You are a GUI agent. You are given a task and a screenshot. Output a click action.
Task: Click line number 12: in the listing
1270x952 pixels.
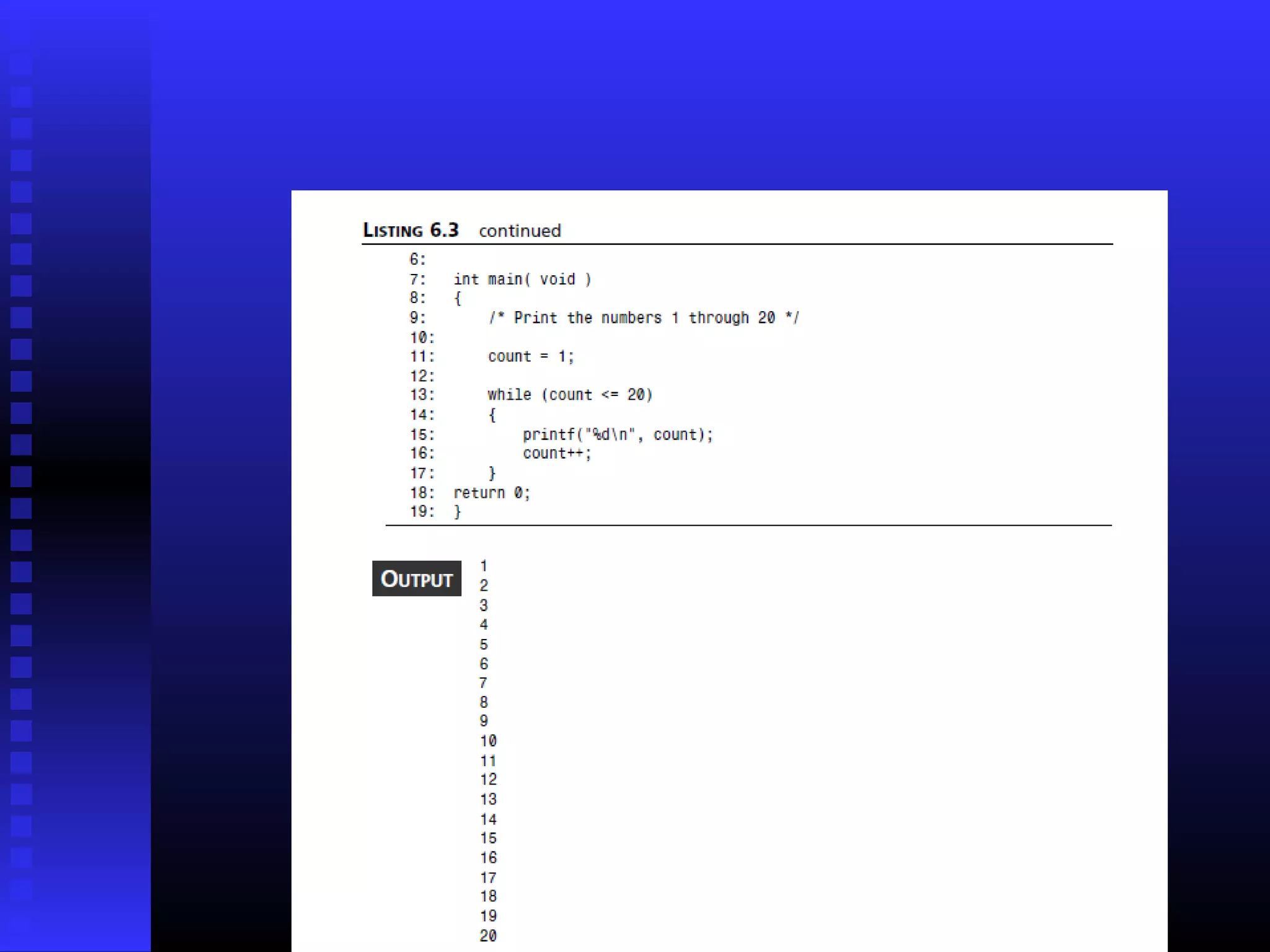pyautogui.click(x=422, y=376)
